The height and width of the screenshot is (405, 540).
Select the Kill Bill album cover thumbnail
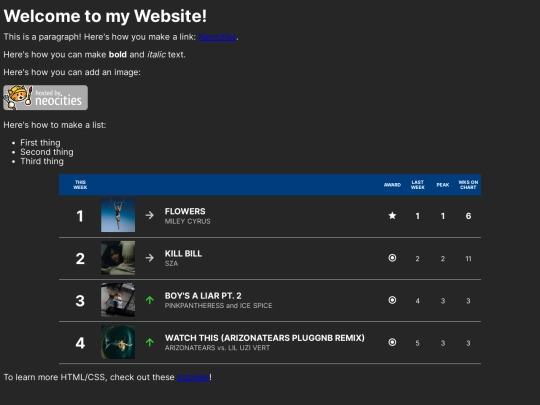click(118, 258)
